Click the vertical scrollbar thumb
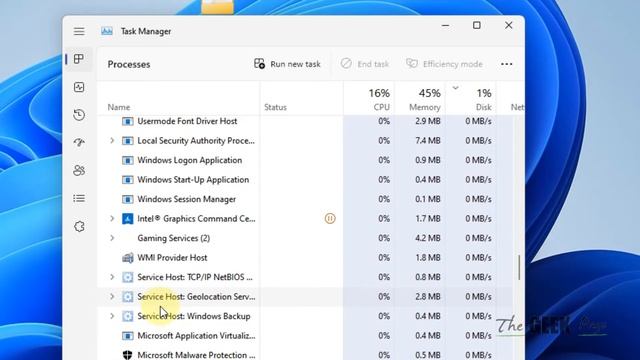640x360 pixels. [519, 268]
